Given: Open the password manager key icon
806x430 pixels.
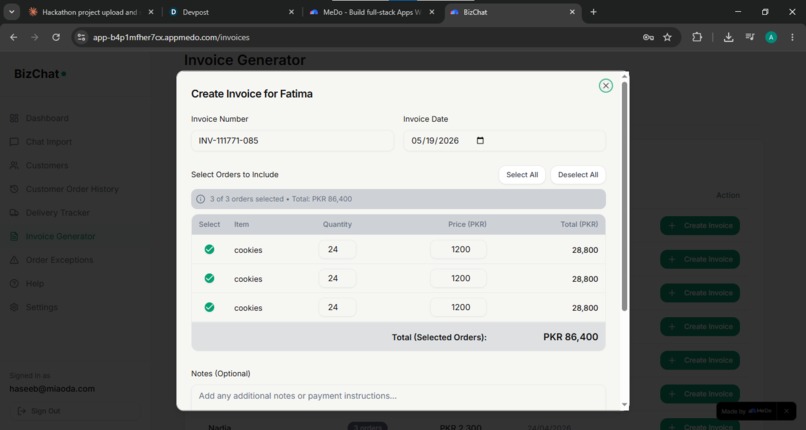Looking at the screenshot, I should (x=648, y=38).
